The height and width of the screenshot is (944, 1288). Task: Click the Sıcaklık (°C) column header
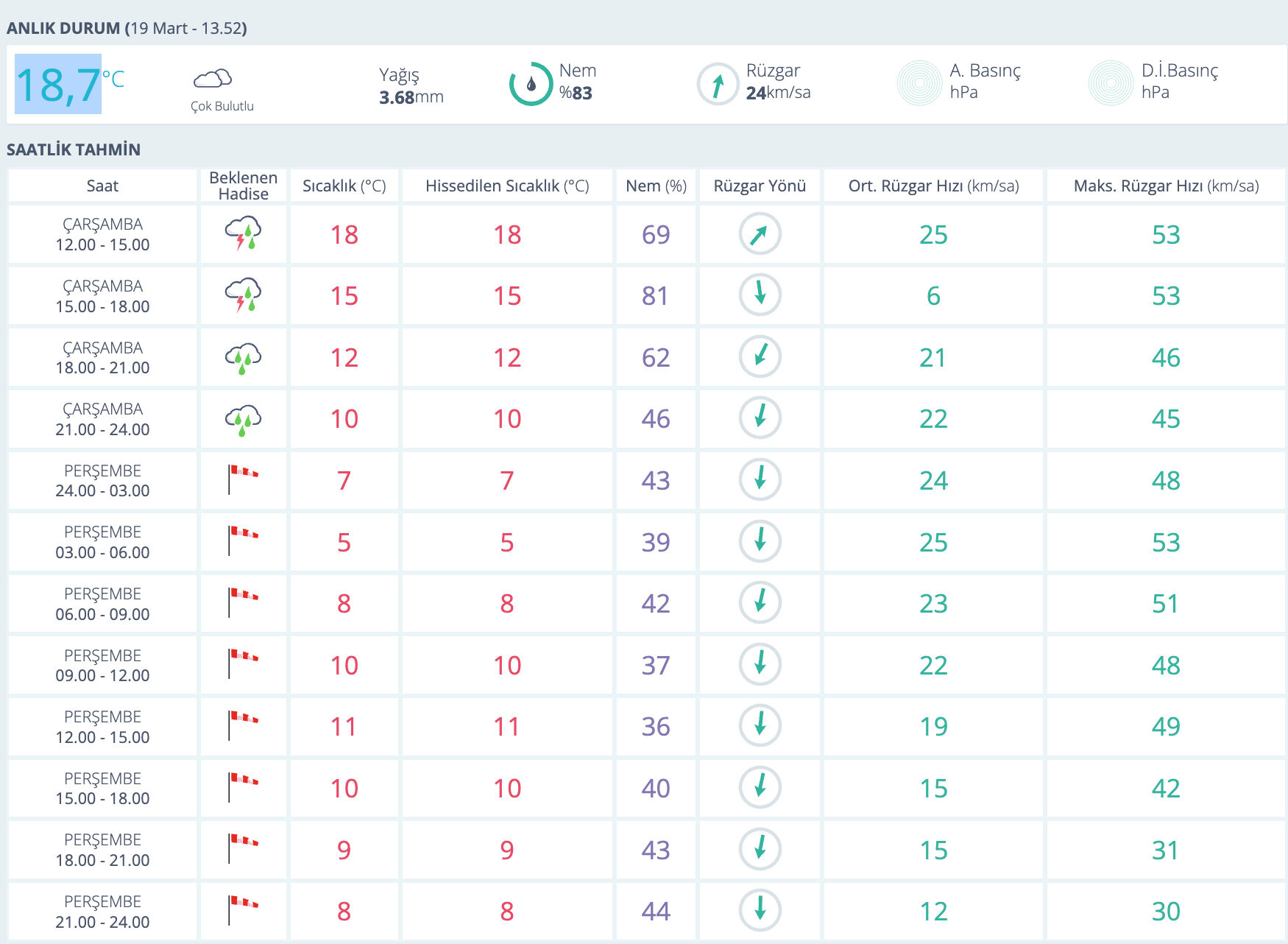(x=344, y=186)
